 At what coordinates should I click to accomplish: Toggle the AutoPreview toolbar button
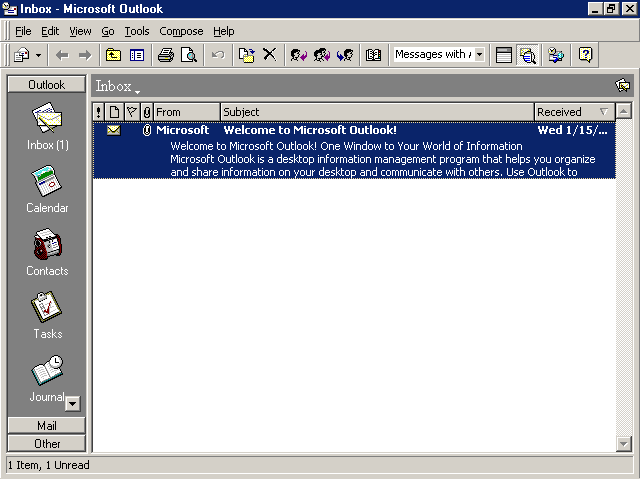click(x=527, y=55)
